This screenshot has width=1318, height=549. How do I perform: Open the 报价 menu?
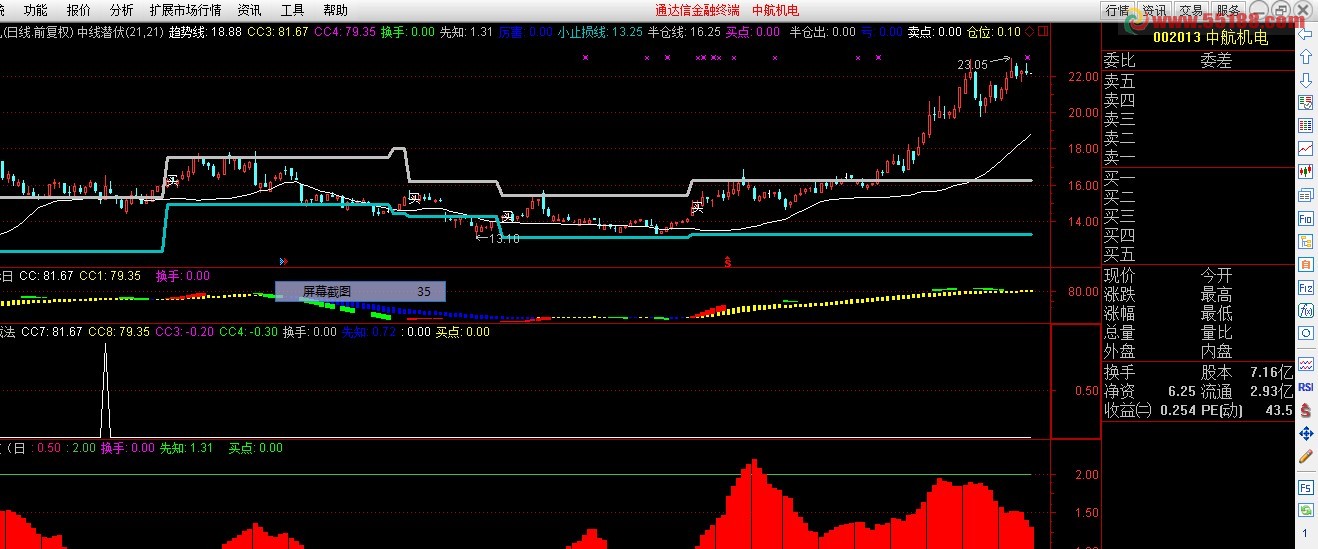pyautogui.click(x=78, y=10)
